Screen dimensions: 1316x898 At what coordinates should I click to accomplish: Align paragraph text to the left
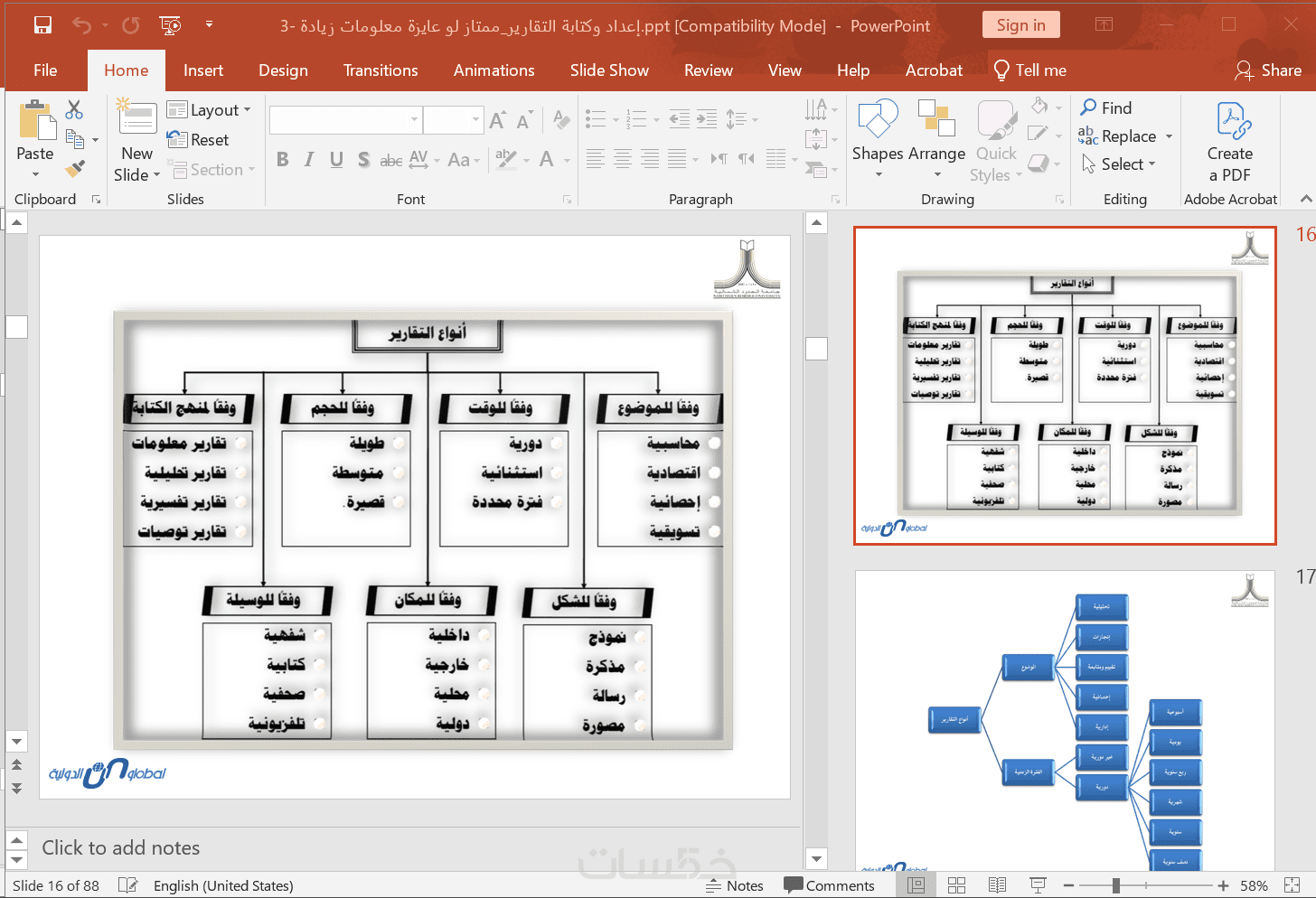(x=596, y=159)
